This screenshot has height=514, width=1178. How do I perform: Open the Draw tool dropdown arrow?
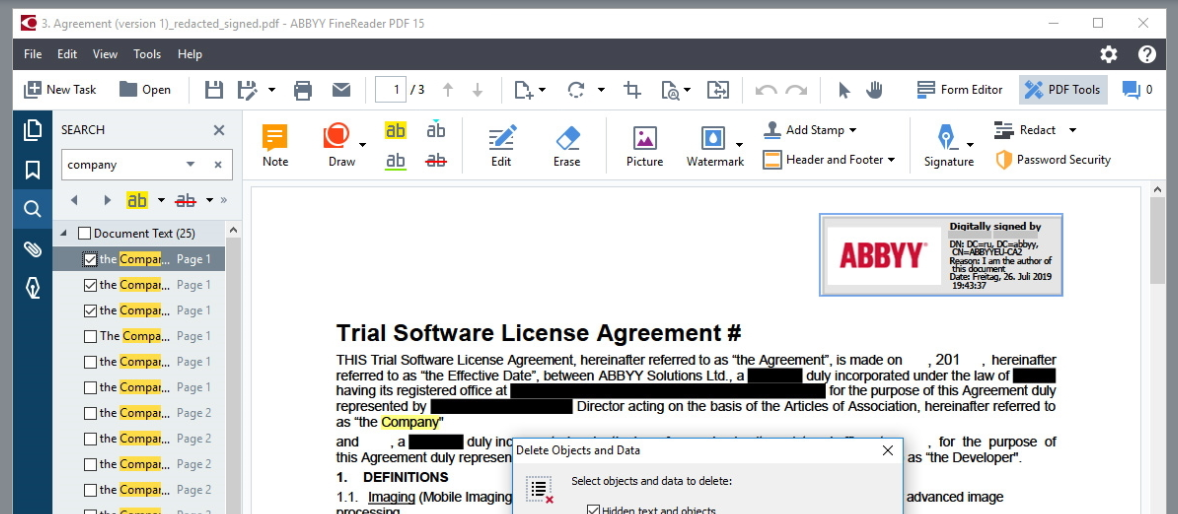363,145
